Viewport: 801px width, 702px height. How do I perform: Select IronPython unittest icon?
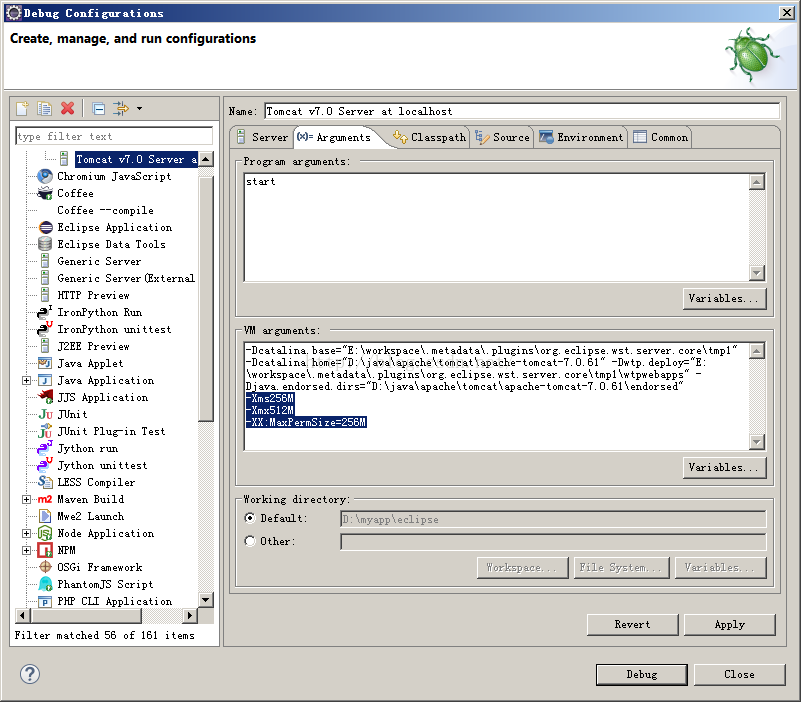(44, 329)
